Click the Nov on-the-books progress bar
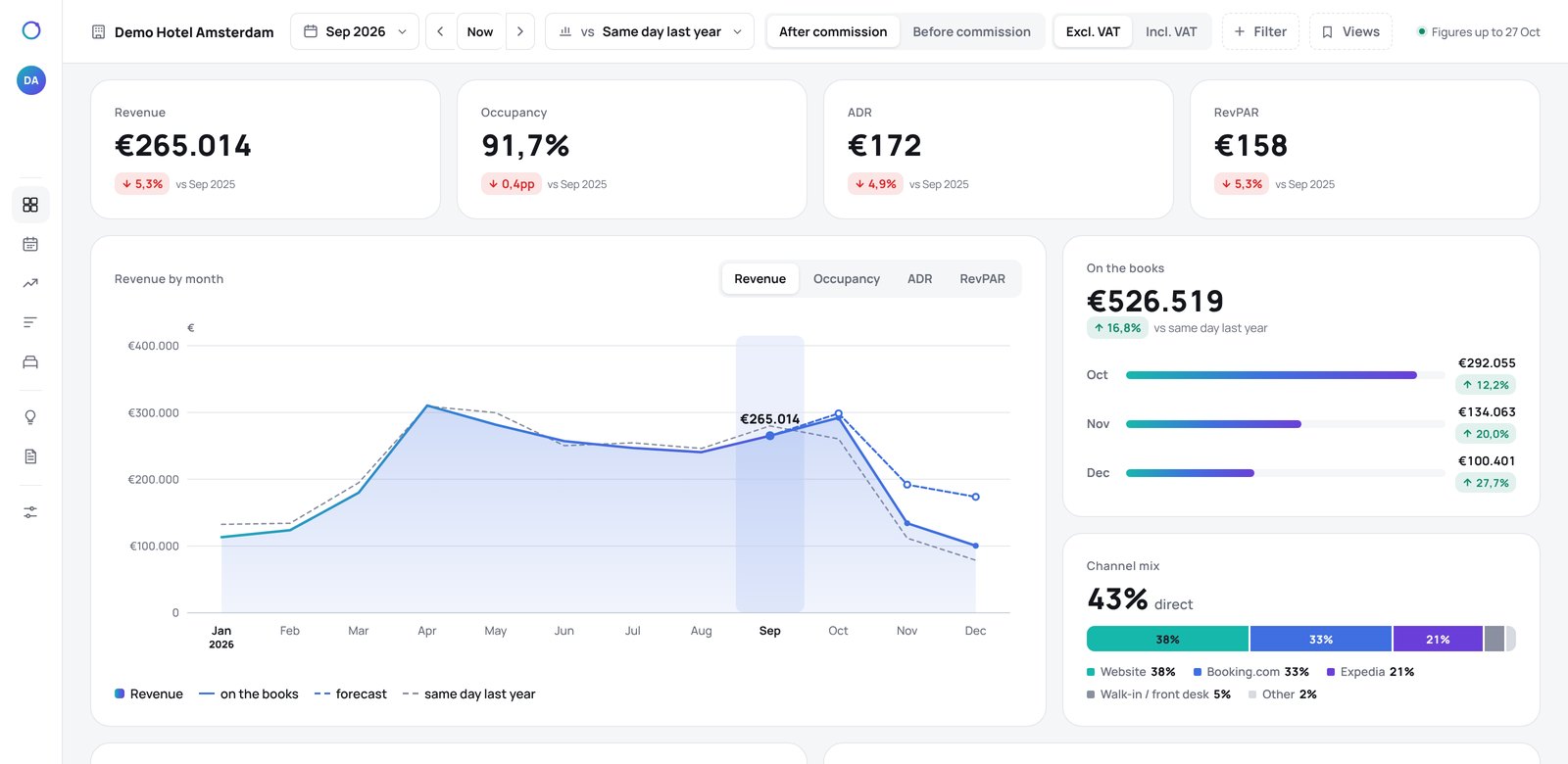The image size is (1568, 764). pyautogui.click(x=1285, y=424)
